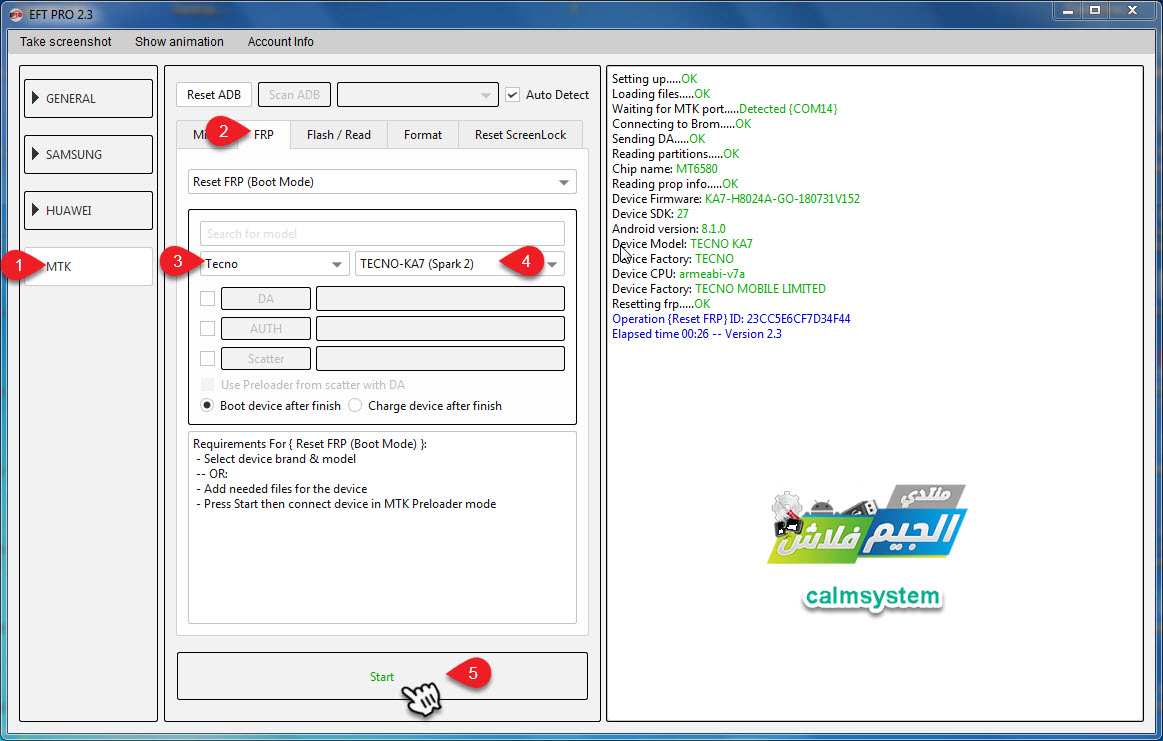
Task: Click the Reset ADB button
Action: pyautogui.click(x=214, y=95)
